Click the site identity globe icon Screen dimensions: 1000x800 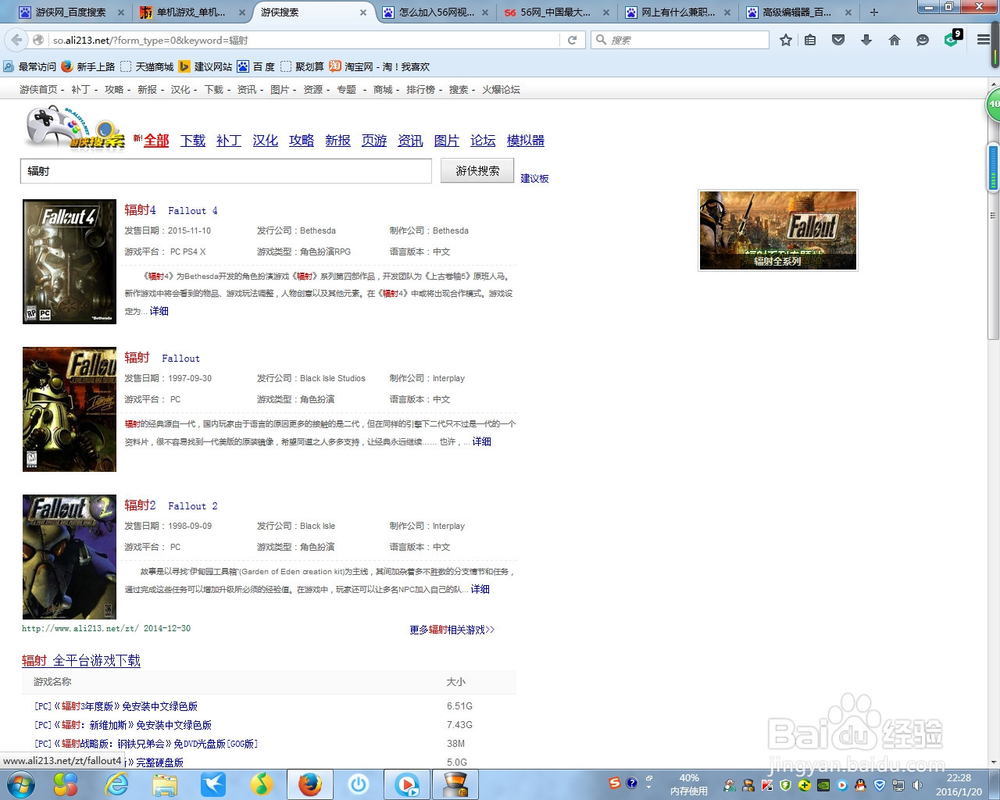point(38,40)
